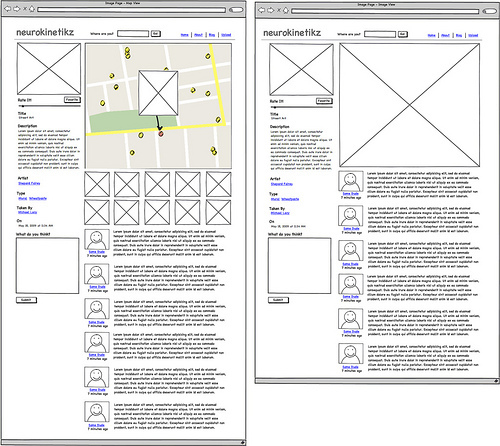Click the Go button in Image View

click(x=403, y=34)
